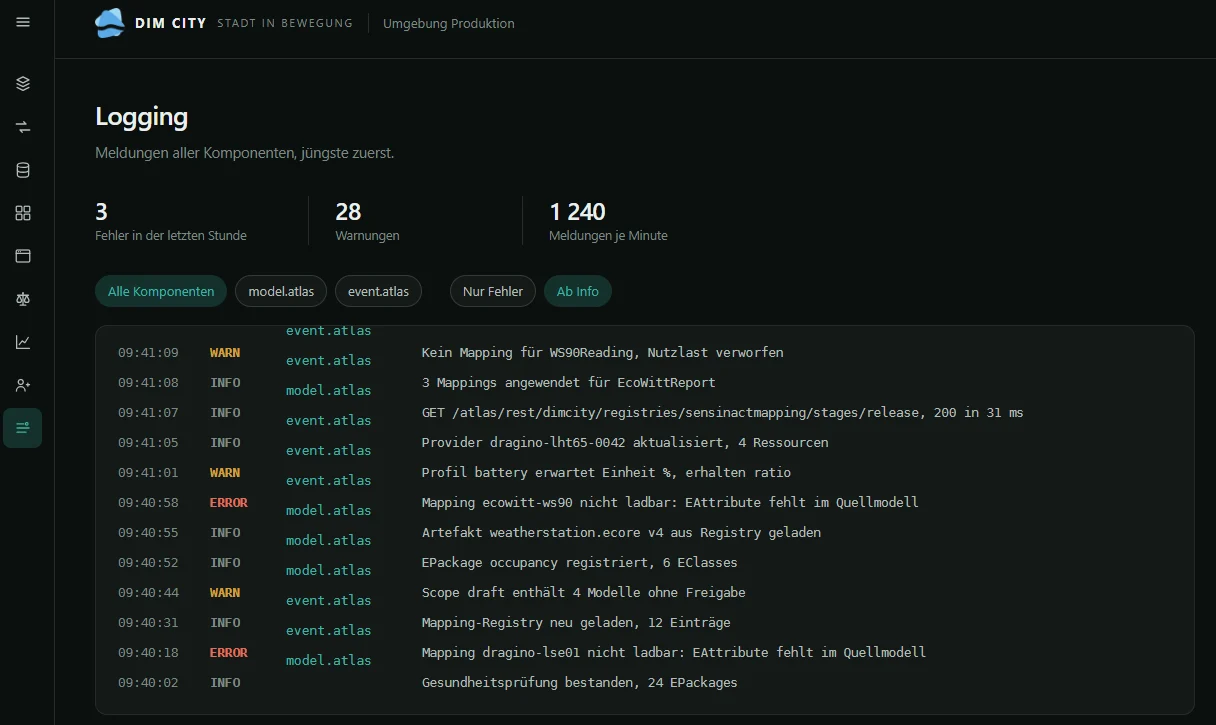Viewport: 1216px width, 725px height.
Task: Click message Mapping-Registry neu geladen, 12 Einträge
Action: [576, 622]
